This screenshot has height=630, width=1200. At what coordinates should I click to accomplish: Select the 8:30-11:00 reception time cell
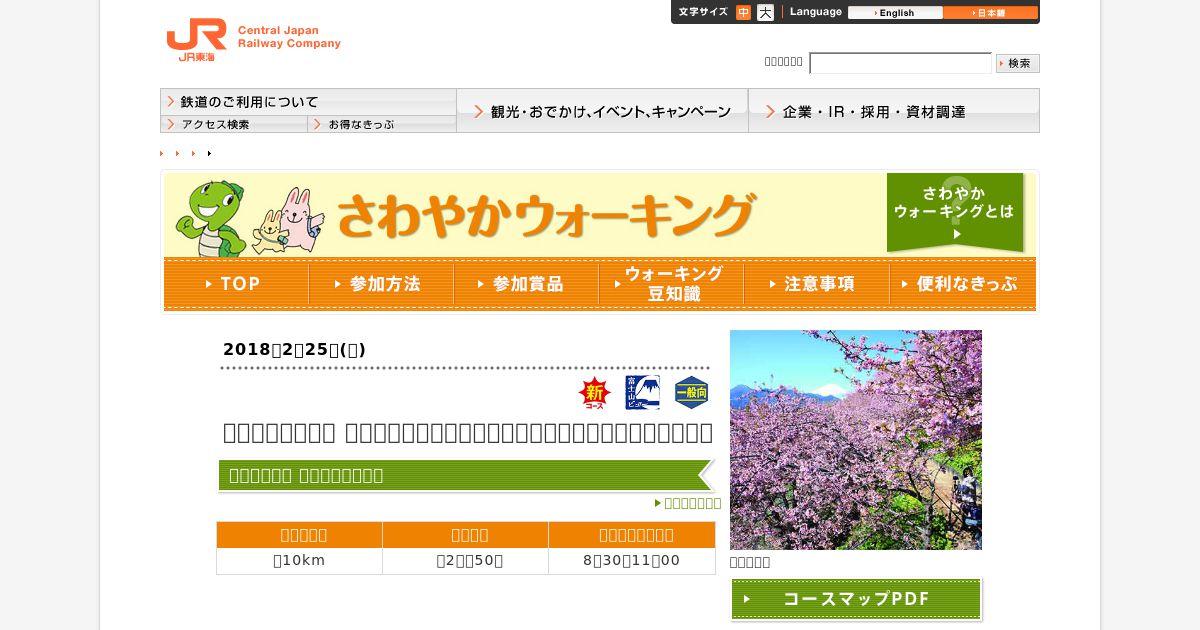point(632,561)
